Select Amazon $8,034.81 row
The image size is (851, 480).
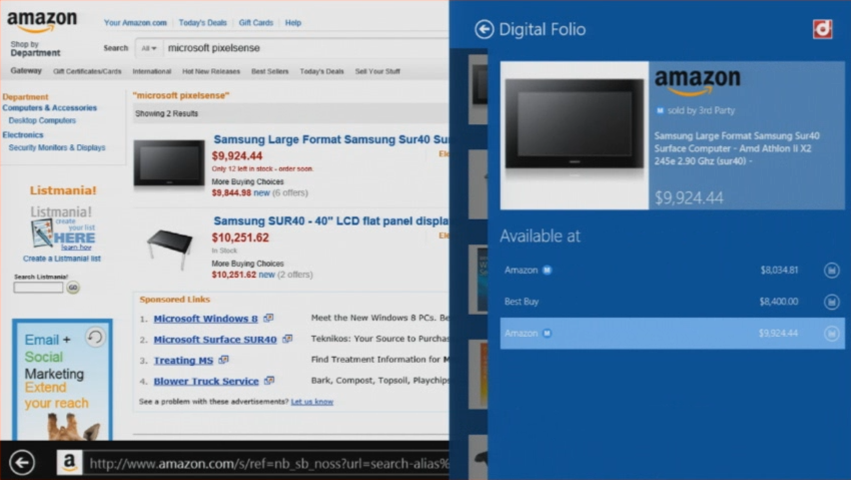coord(672,270)
